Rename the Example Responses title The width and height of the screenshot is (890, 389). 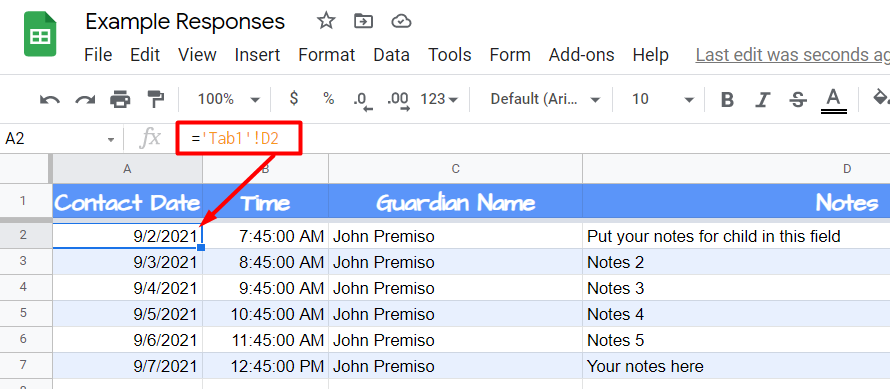tap(185, 22)
